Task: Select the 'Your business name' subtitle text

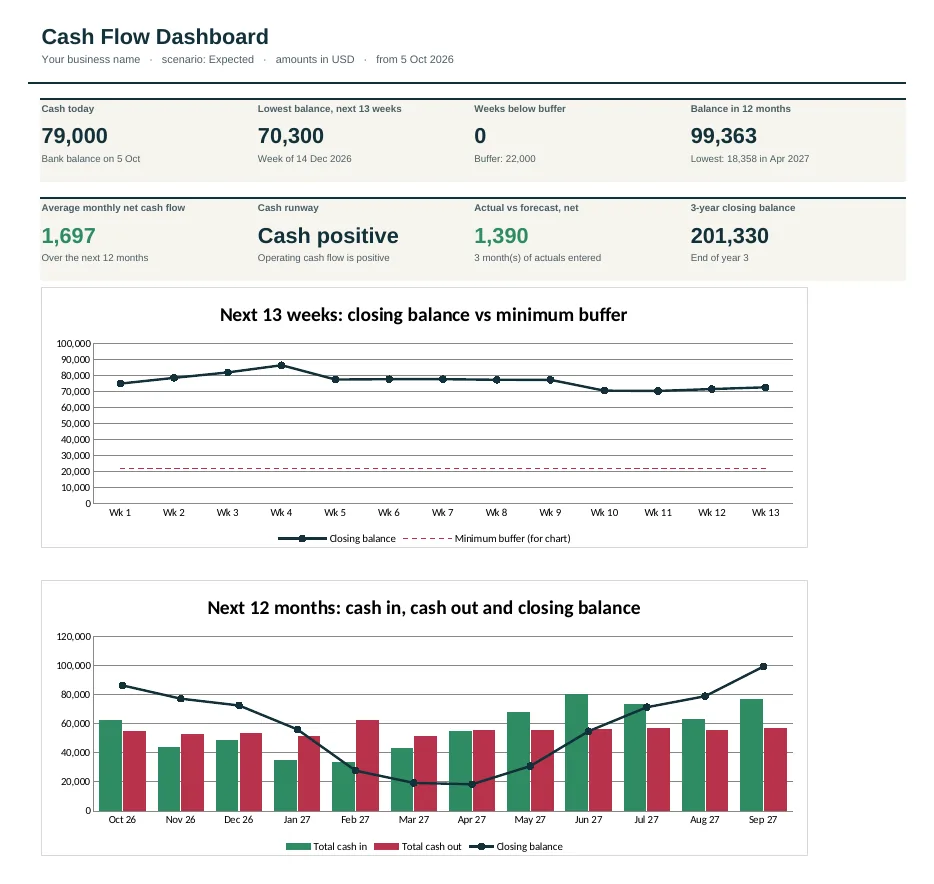Action: coord(91,60)
